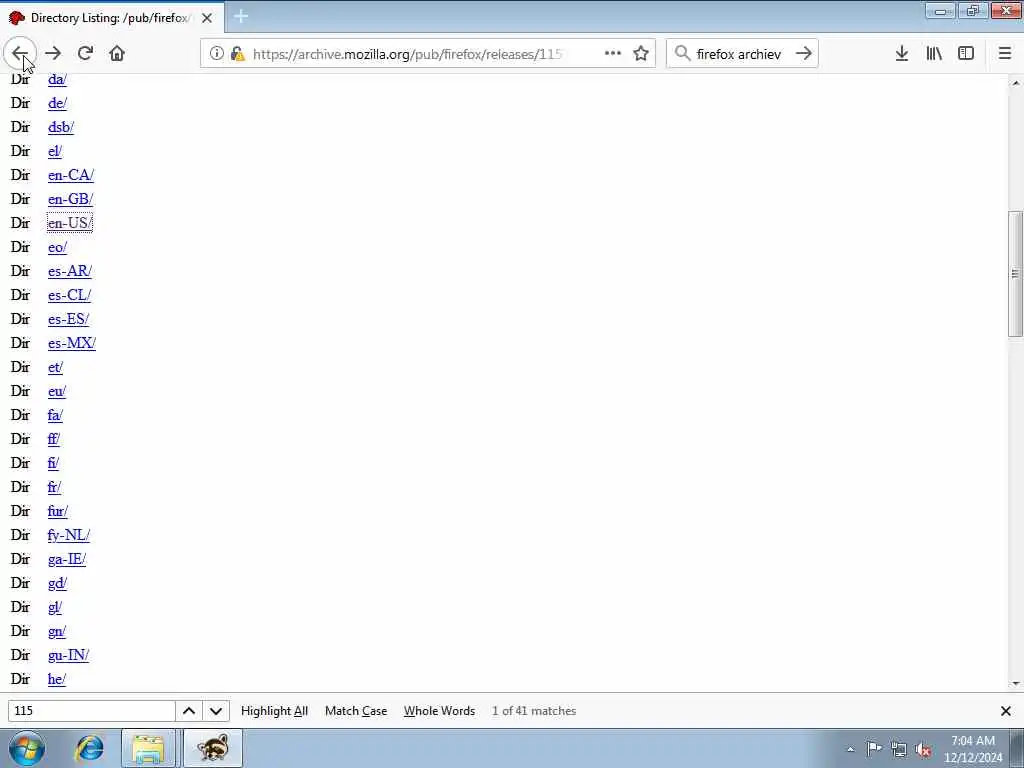Open the gu-IN/ directory link
The image size is (1024, 768).
[x=68, y=655]
